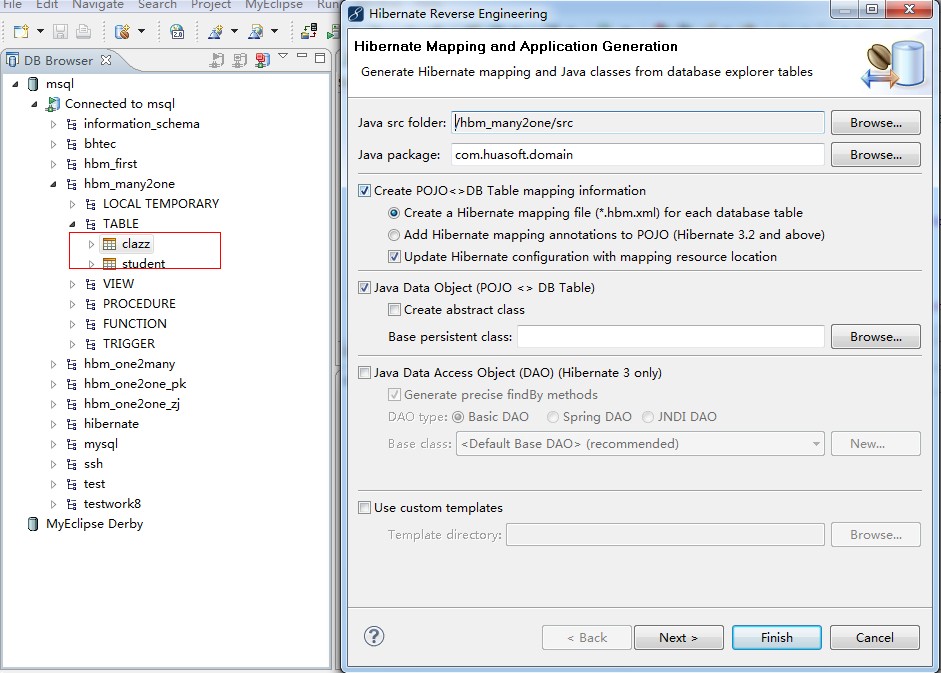Click the deploy-to-server toolbar icon
Image resolution: width=941 pixels, height=673 pixels.
309,31
